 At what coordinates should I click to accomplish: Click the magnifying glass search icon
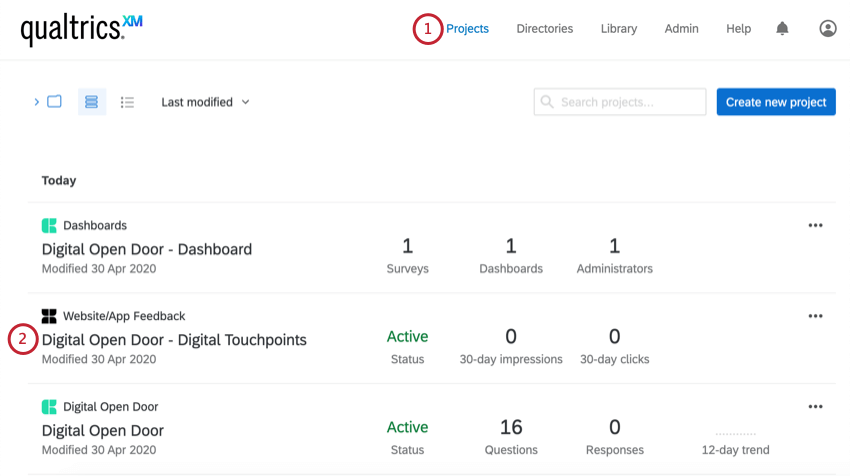[x=547, y=102]
